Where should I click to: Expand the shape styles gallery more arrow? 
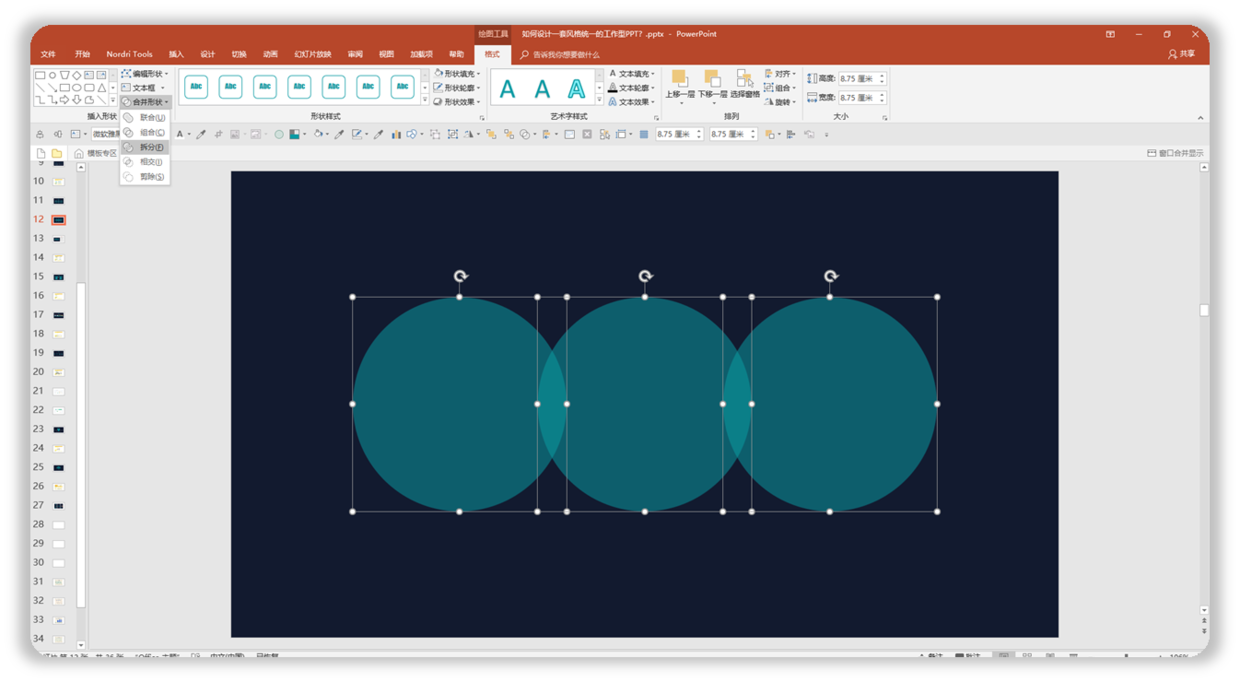(x=425, y=100)
